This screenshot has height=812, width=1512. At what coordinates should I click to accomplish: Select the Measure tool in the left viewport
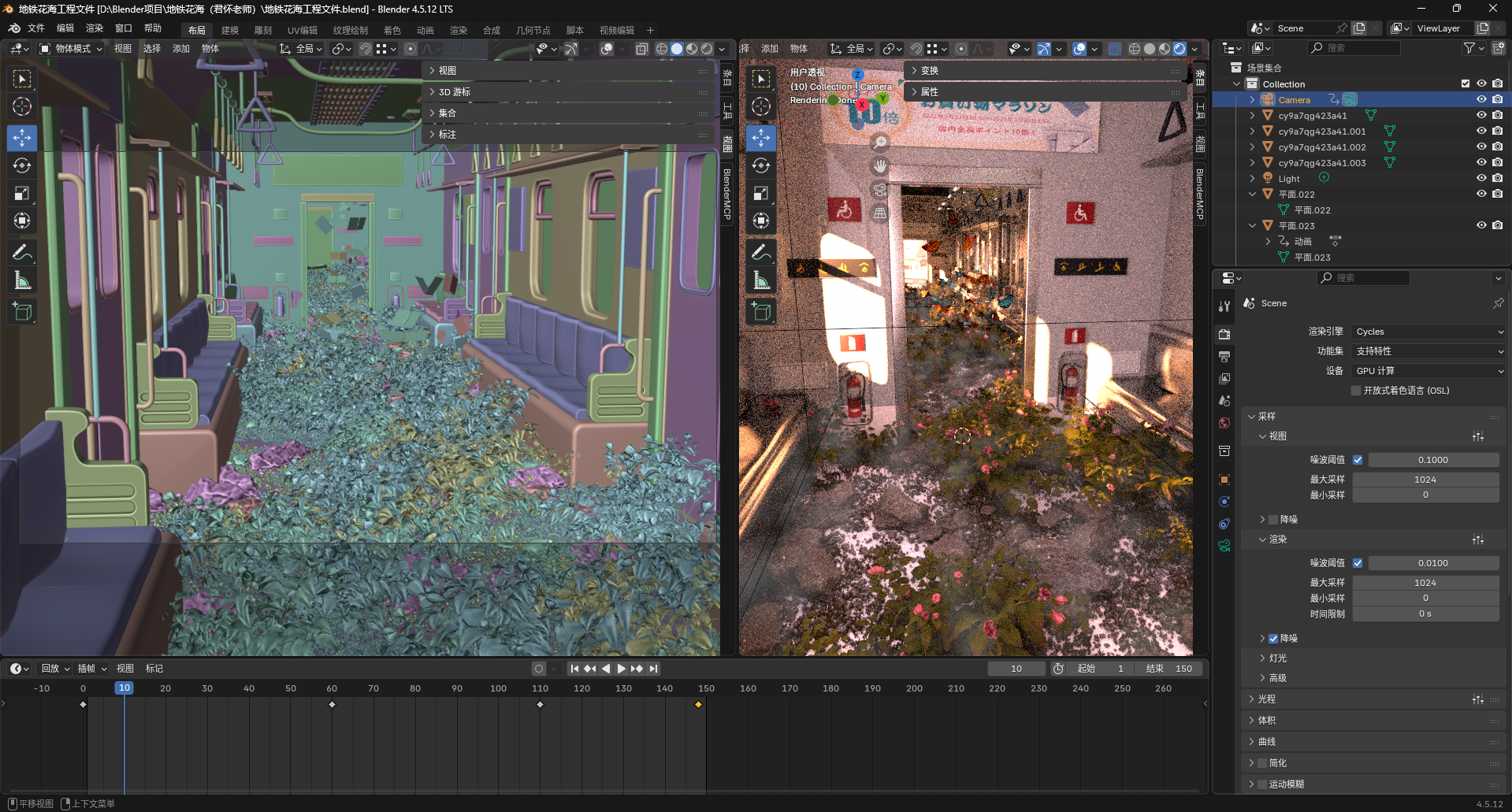tap(22, 280)
